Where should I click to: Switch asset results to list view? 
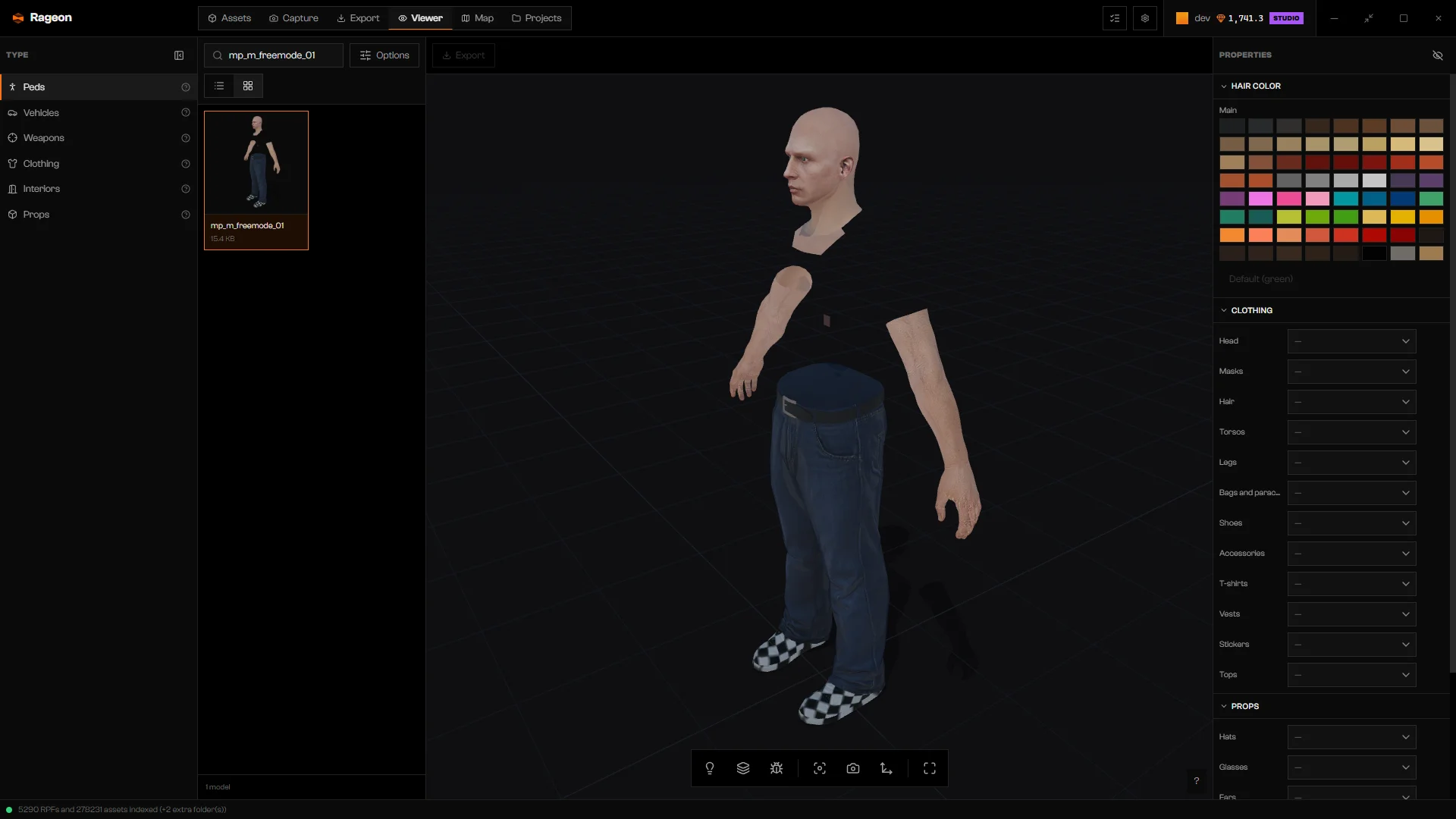click(x=219, y=86)
